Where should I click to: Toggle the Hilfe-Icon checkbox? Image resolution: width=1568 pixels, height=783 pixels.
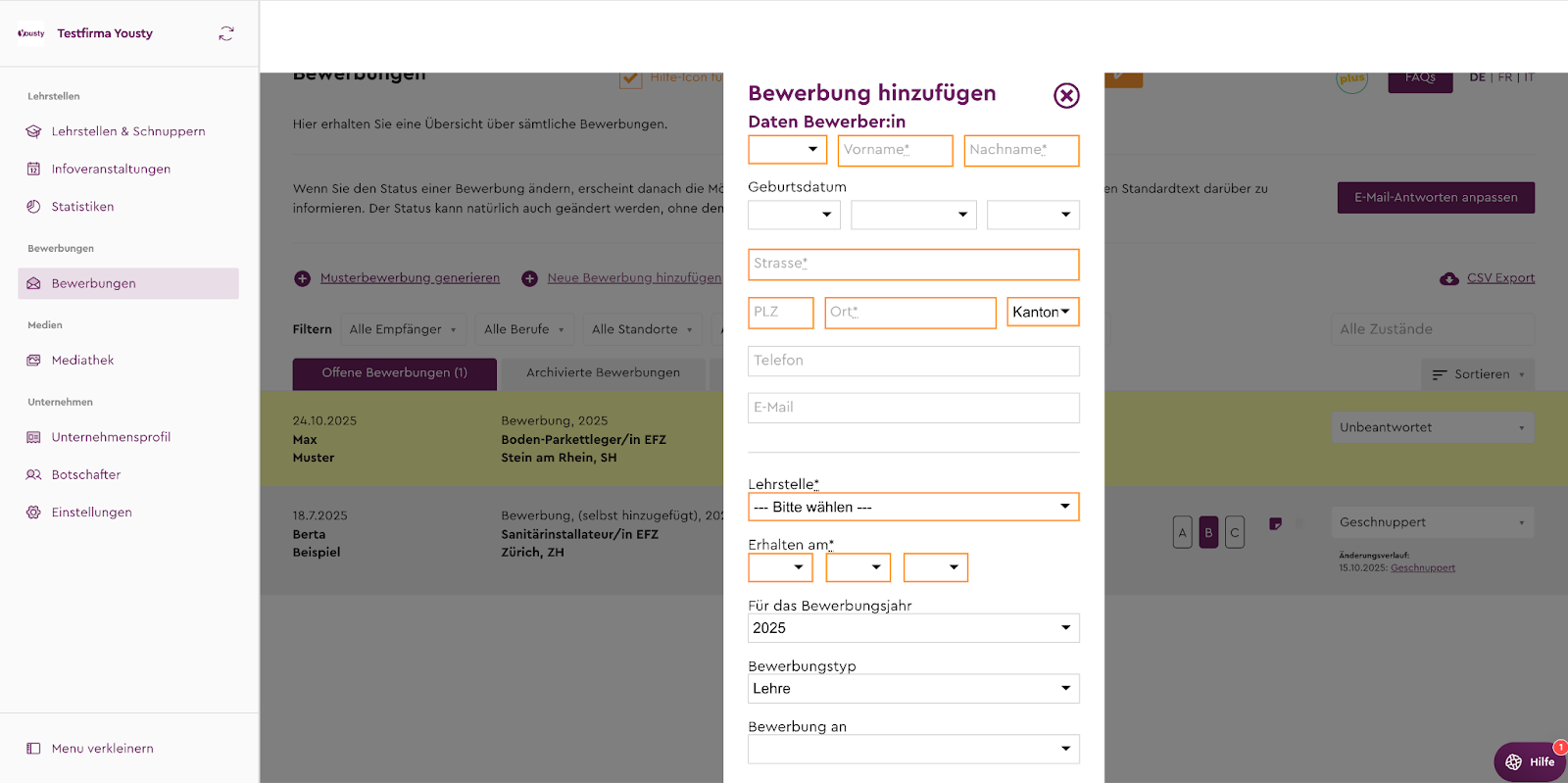coord(630,78)
